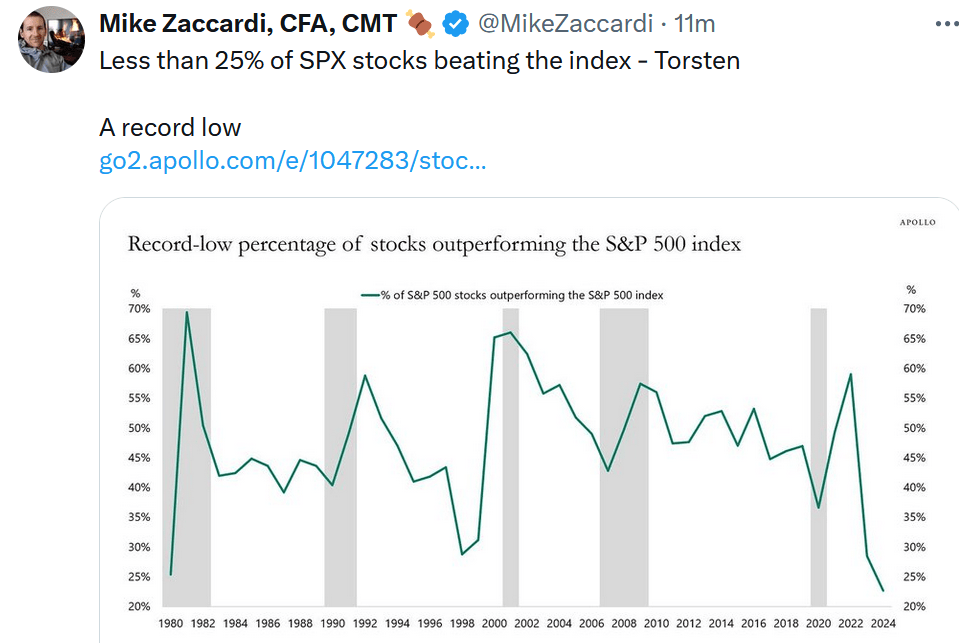The width and height of the screenshot is (959, 643).
Task: Click the 70% label on left axis
Action: (x=139, y=309)
